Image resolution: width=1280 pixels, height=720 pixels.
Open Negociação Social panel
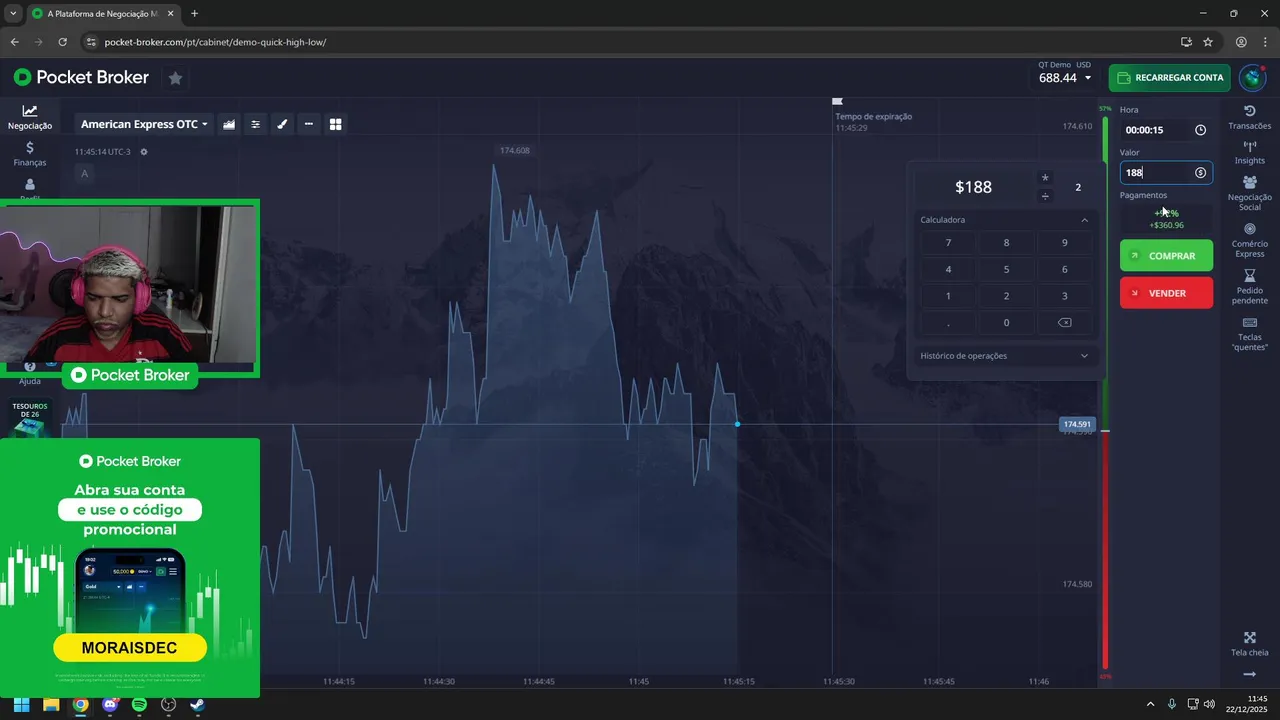pos(1250,193)
